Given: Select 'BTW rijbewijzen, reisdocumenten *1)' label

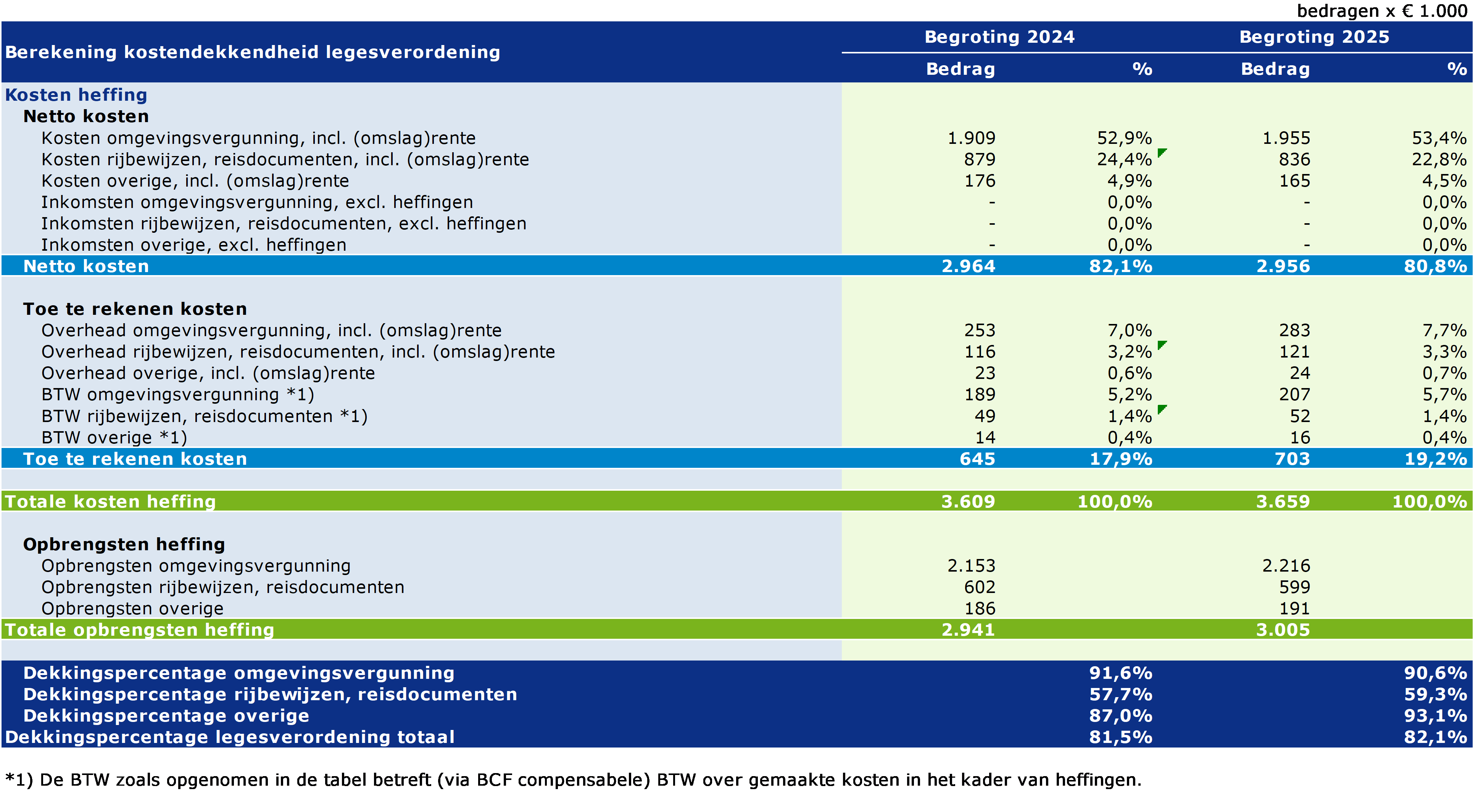Looking at the screenshot, I should tap(204, 416).
